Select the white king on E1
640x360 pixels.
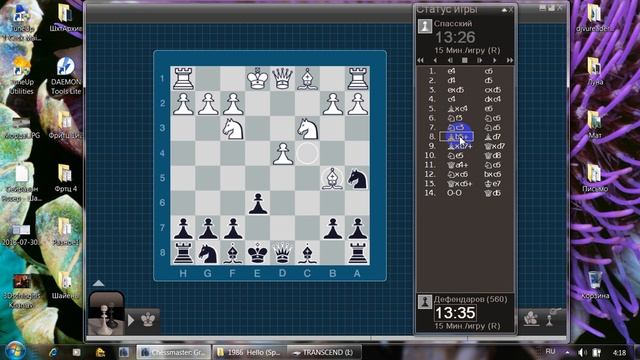[x=258, y=78]
